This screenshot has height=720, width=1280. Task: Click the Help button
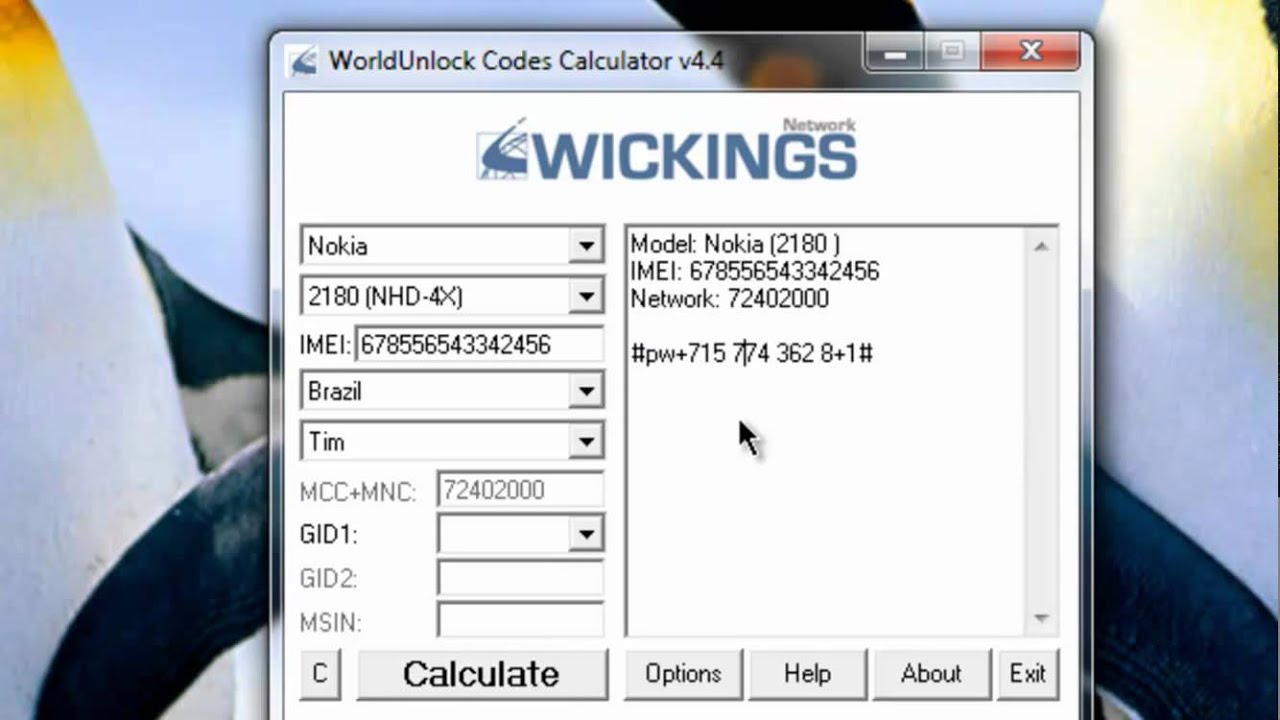coord(807,674)
